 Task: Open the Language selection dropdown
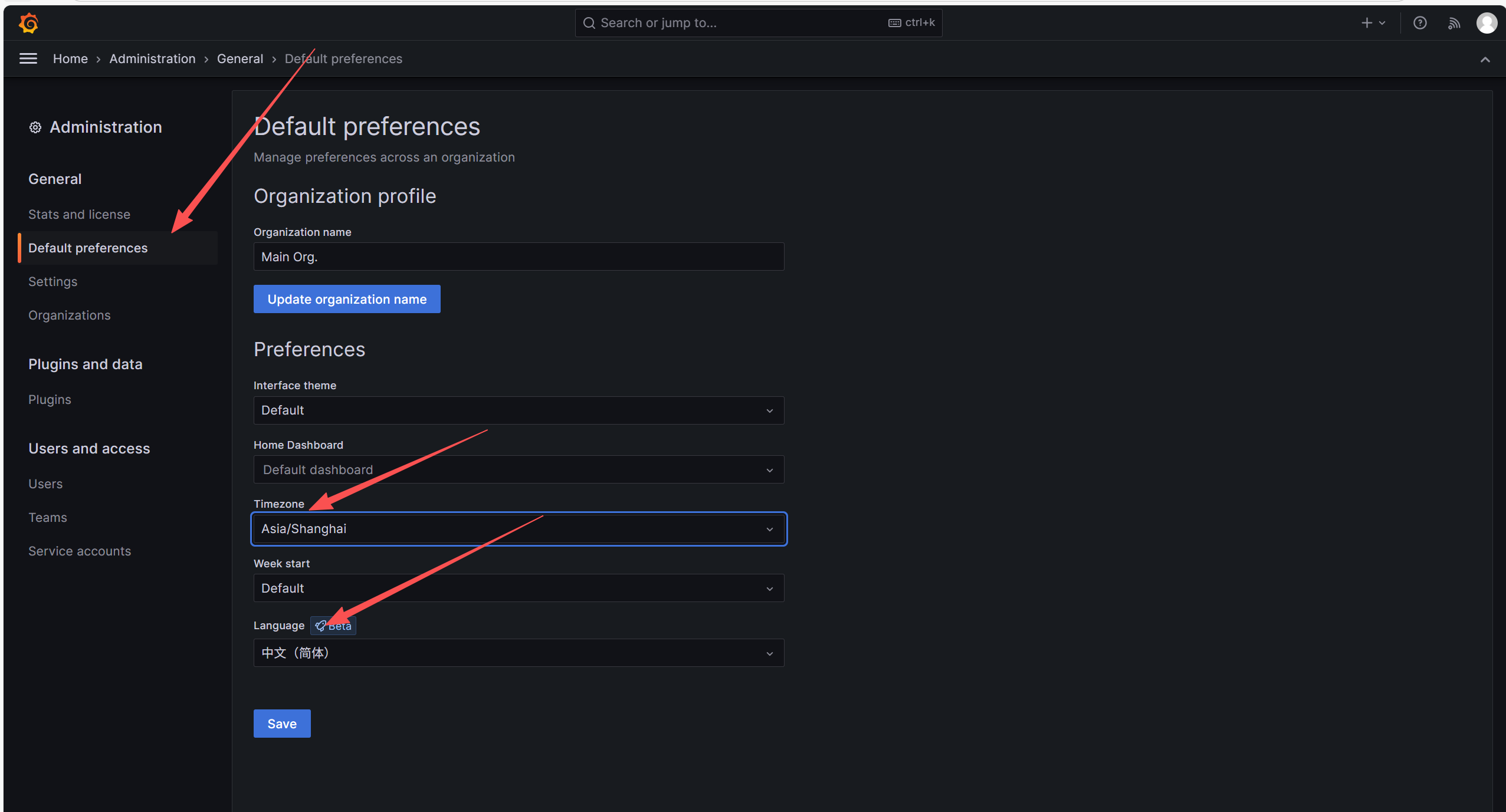(x=519, y=653)
